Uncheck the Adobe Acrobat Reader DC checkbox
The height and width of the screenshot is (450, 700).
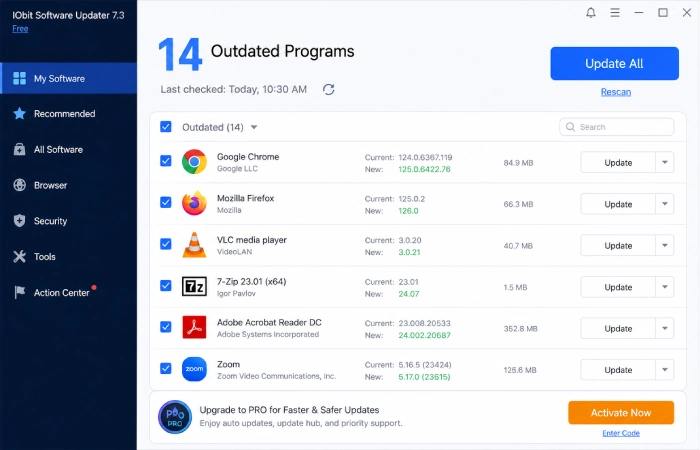pyautogui.click(x=166, y=327)
